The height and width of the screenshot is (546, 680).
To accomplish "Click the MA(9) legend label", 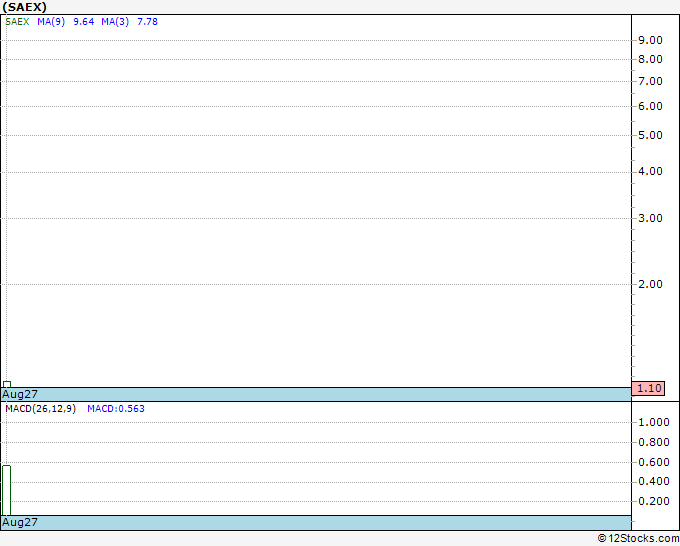I will click(51, 22).
